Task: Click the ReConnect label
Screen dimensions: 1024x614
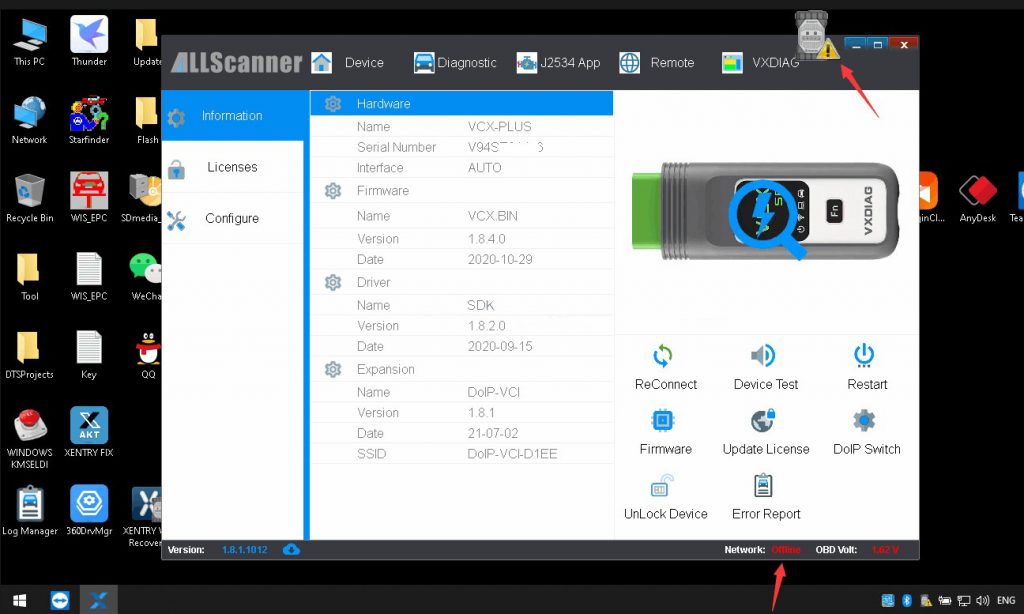Action: coord(665,384)
